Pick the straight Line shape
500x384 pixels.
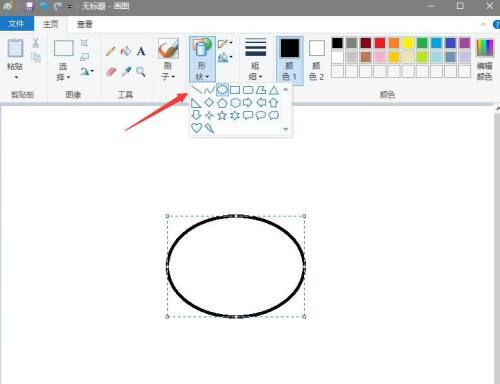(196, 90)
